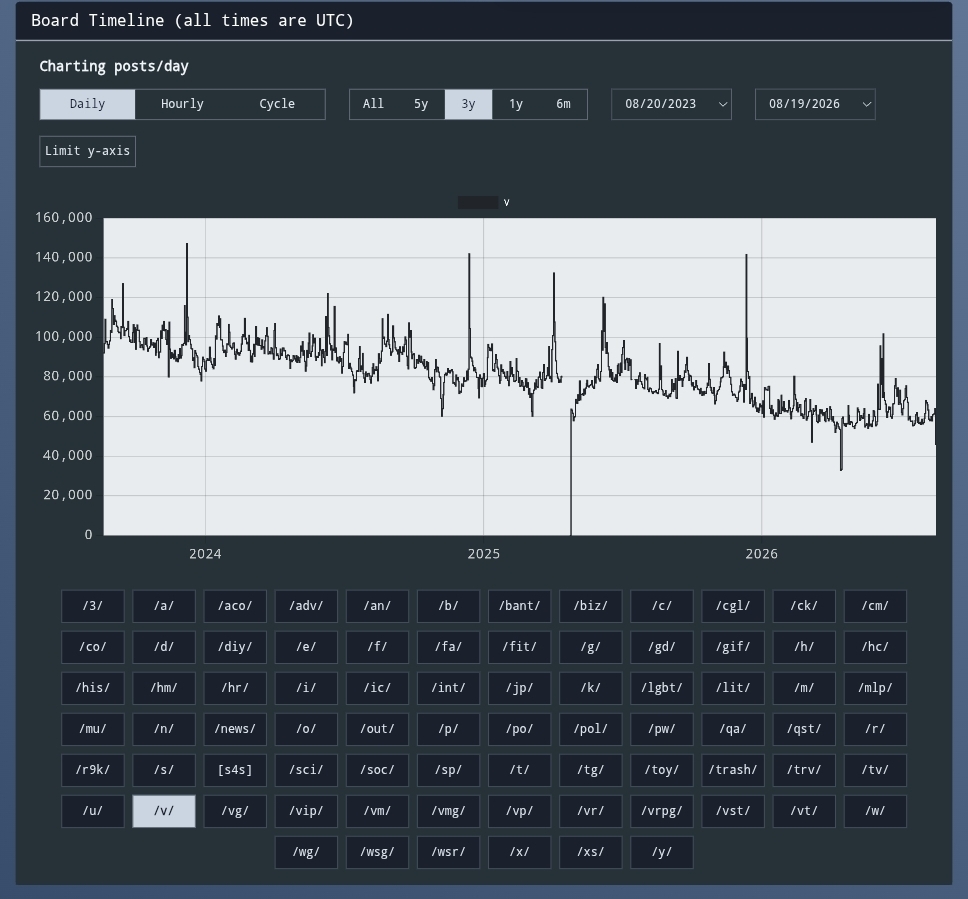Open the /3/ board chart
This screenshot has height=899, width=968.
coord(93,606)
